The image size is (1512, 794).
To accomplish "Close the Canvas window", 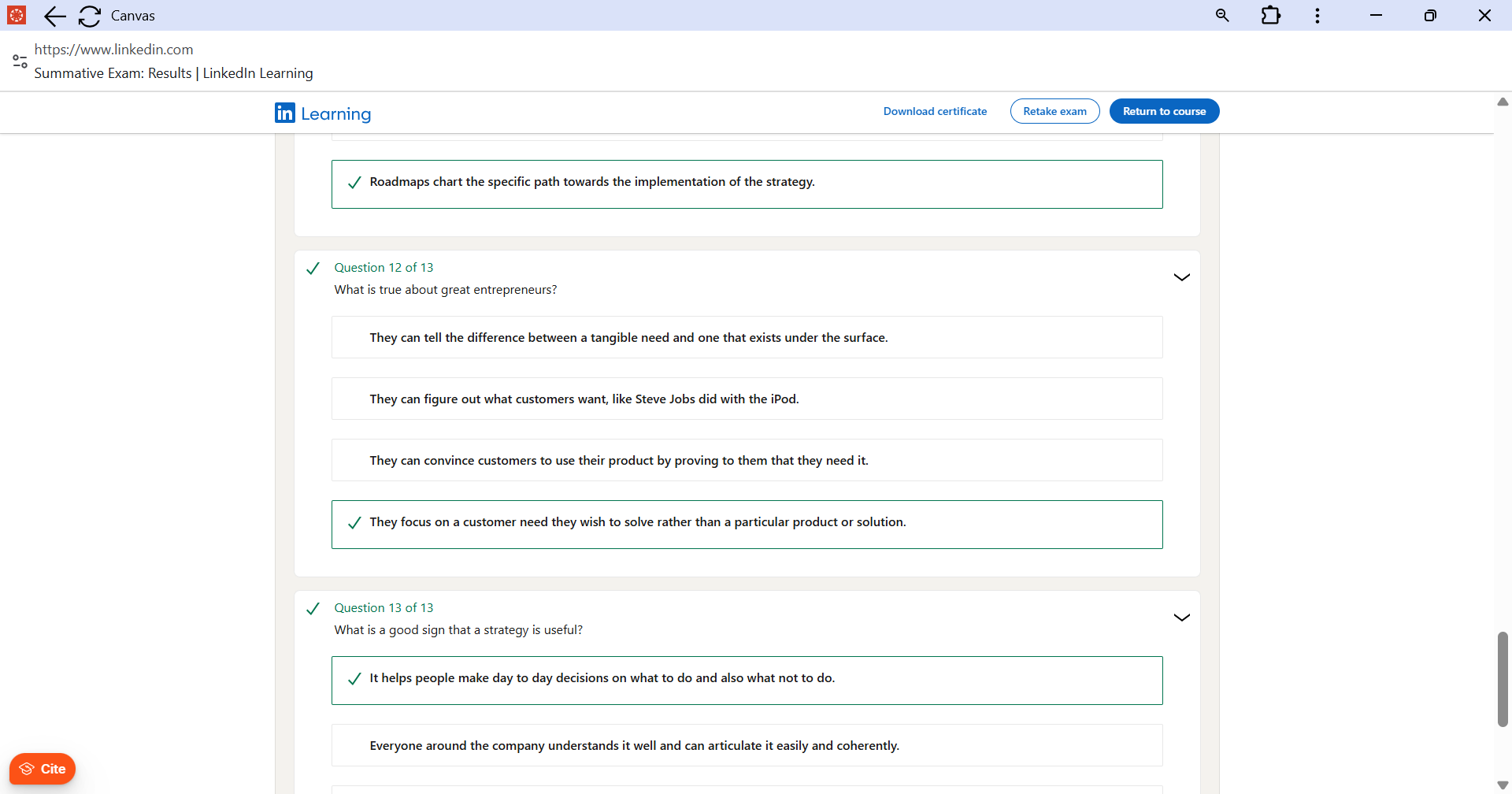I will 1484,16.
